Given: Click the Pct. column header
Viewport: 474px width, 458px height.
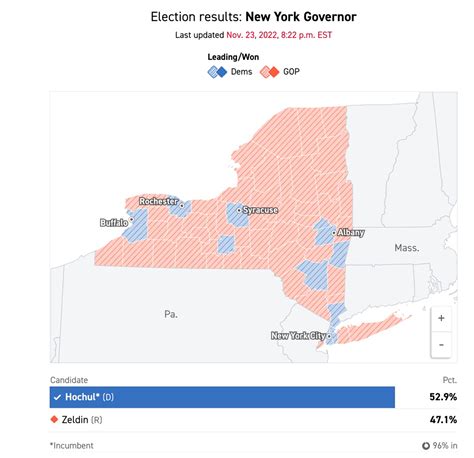Looking at the screenshot, I should coord(450,380).
